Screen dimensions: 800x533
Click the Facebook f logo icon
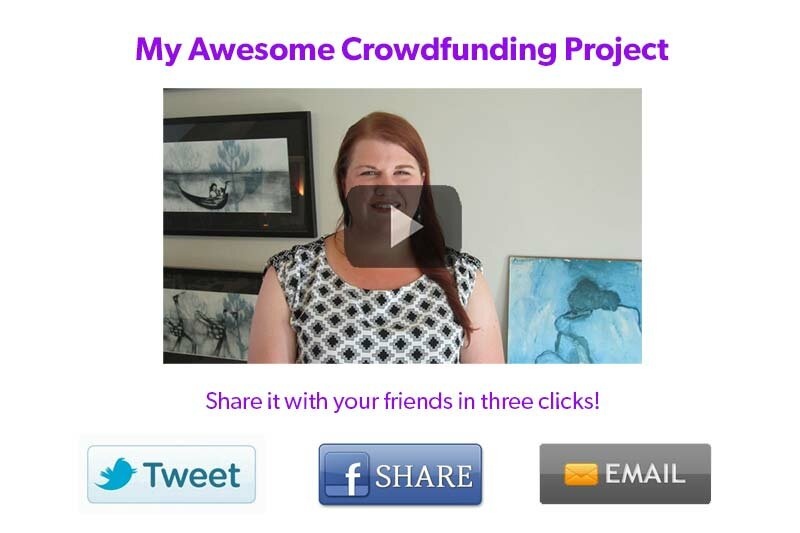347,475
